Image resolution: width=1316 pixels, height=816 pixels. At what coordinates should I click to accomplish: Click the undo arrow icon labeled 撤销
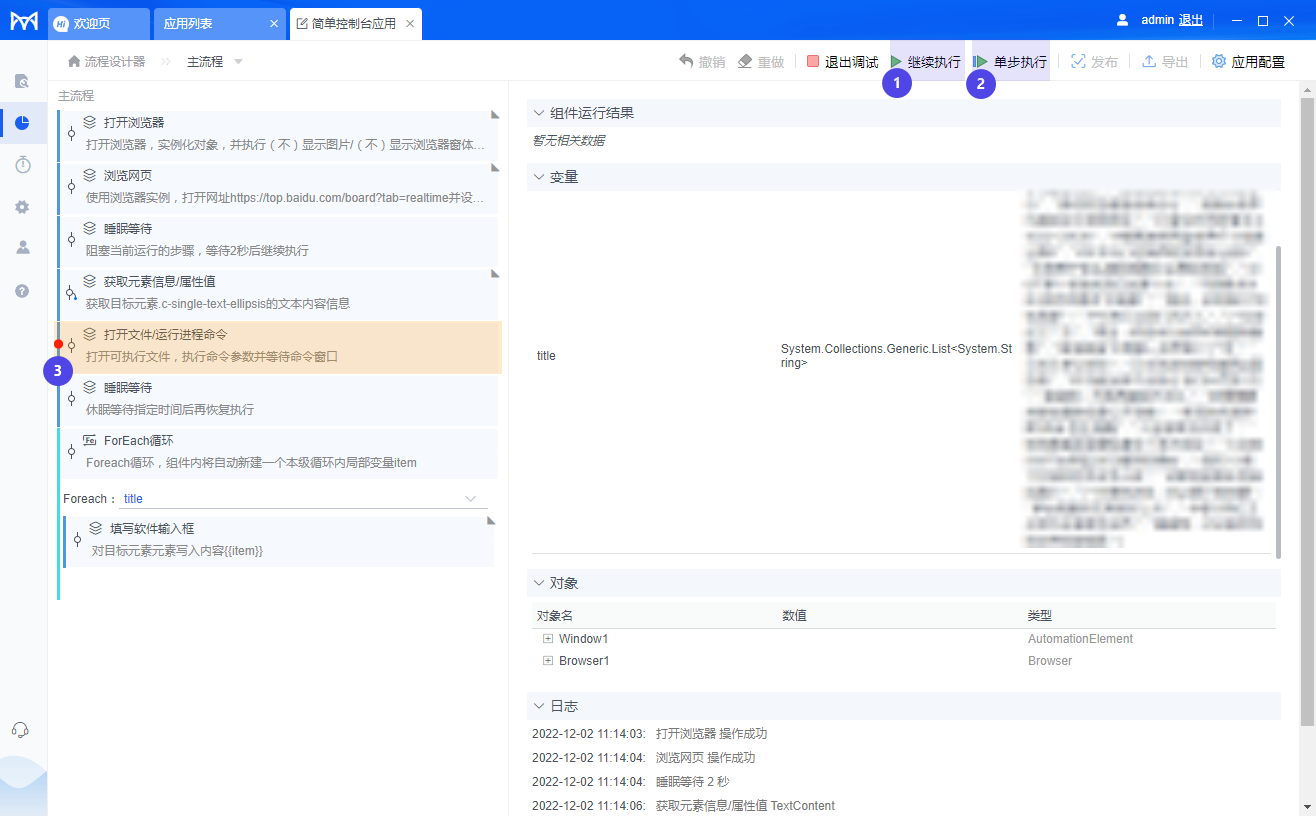[x=686, y=61]
